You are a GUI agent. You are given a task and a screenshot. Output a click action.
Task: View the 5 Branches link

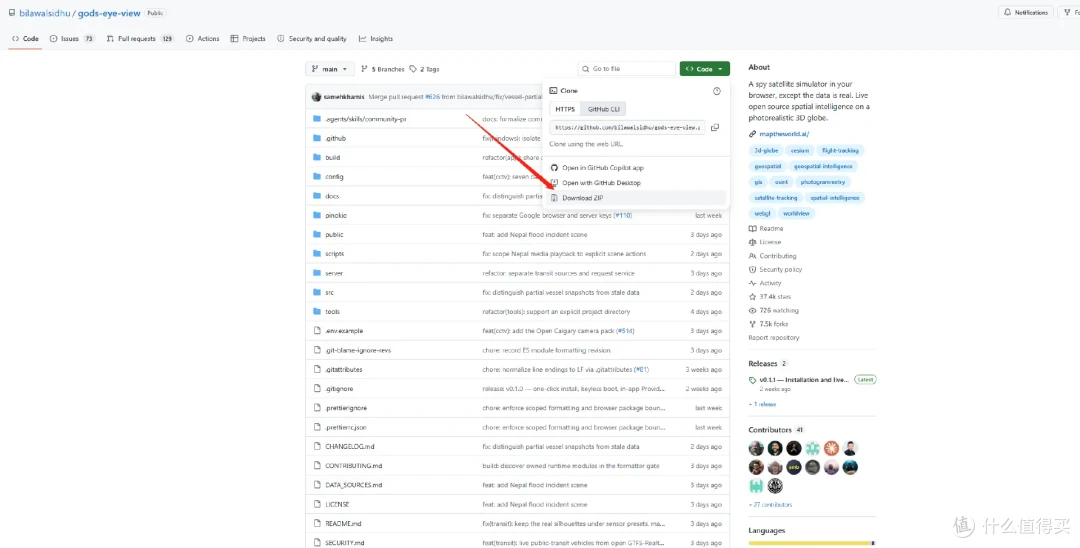pos(382,70)
